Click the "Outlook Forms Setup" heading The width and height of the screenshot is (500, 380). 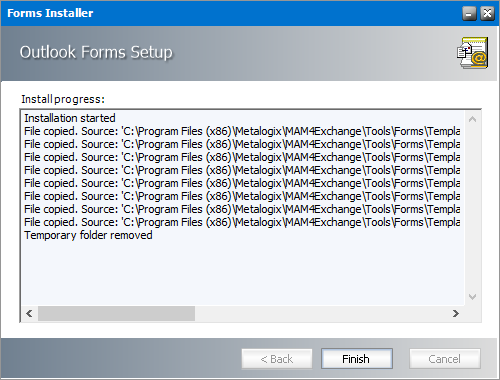(96, 52)
